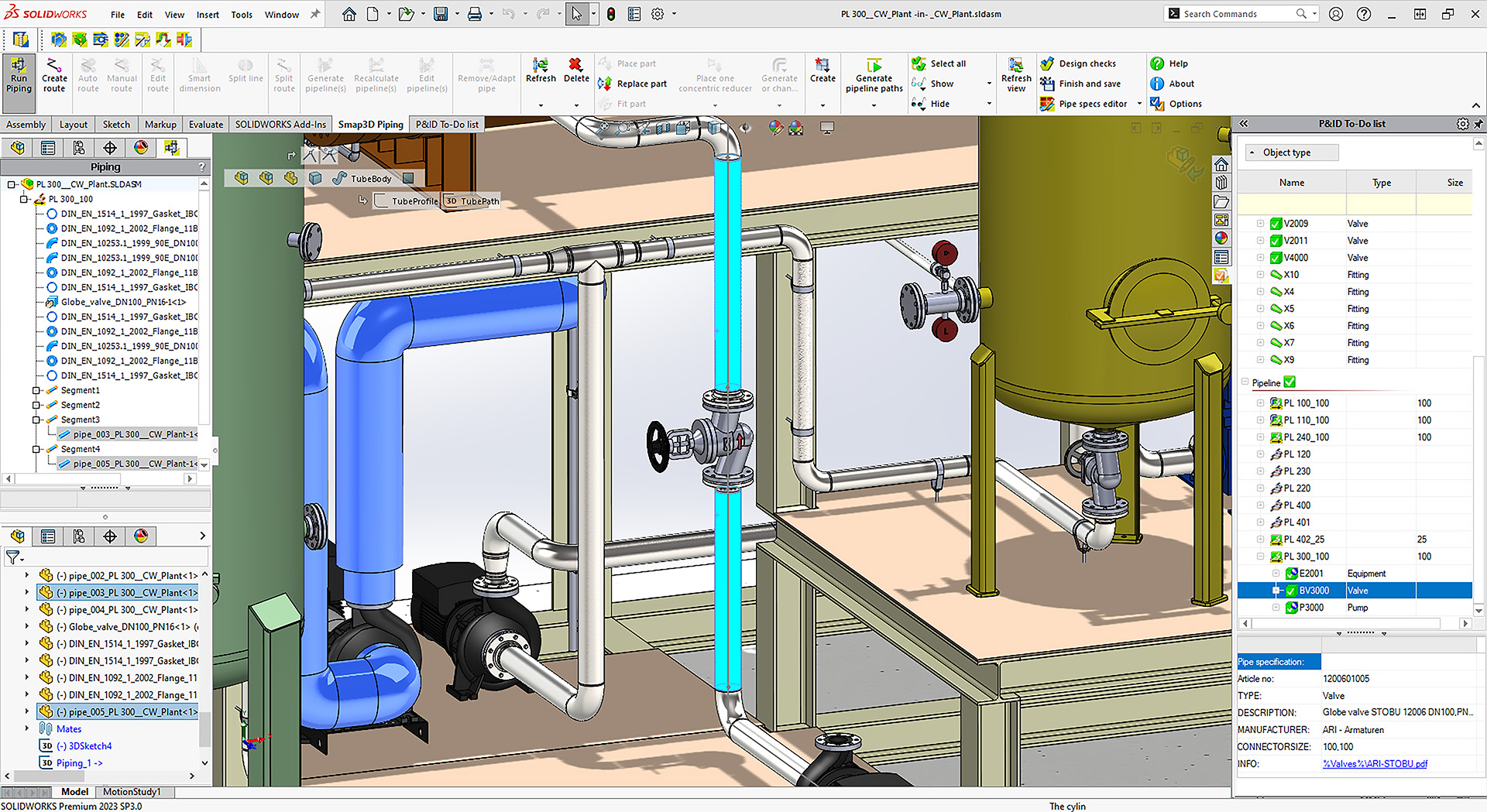Select the pipe_003_PL 300__CW_Plant row in Segment3
Screen dimensions: 1487x812
pos(129,434)
